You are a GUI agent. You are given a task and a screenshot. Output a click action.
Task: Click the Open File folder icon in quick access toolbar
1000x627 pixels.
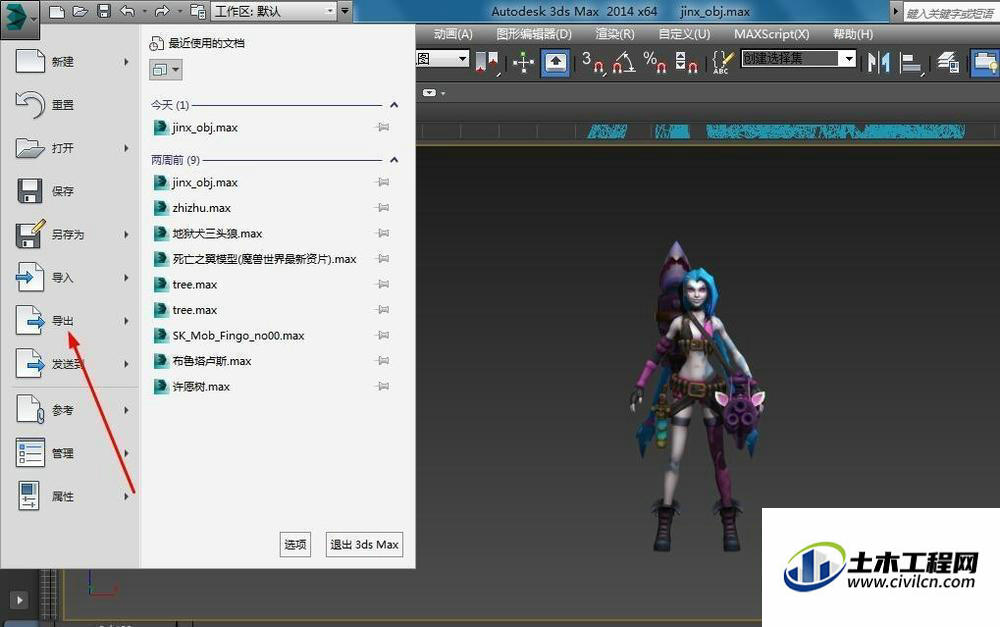80,11
